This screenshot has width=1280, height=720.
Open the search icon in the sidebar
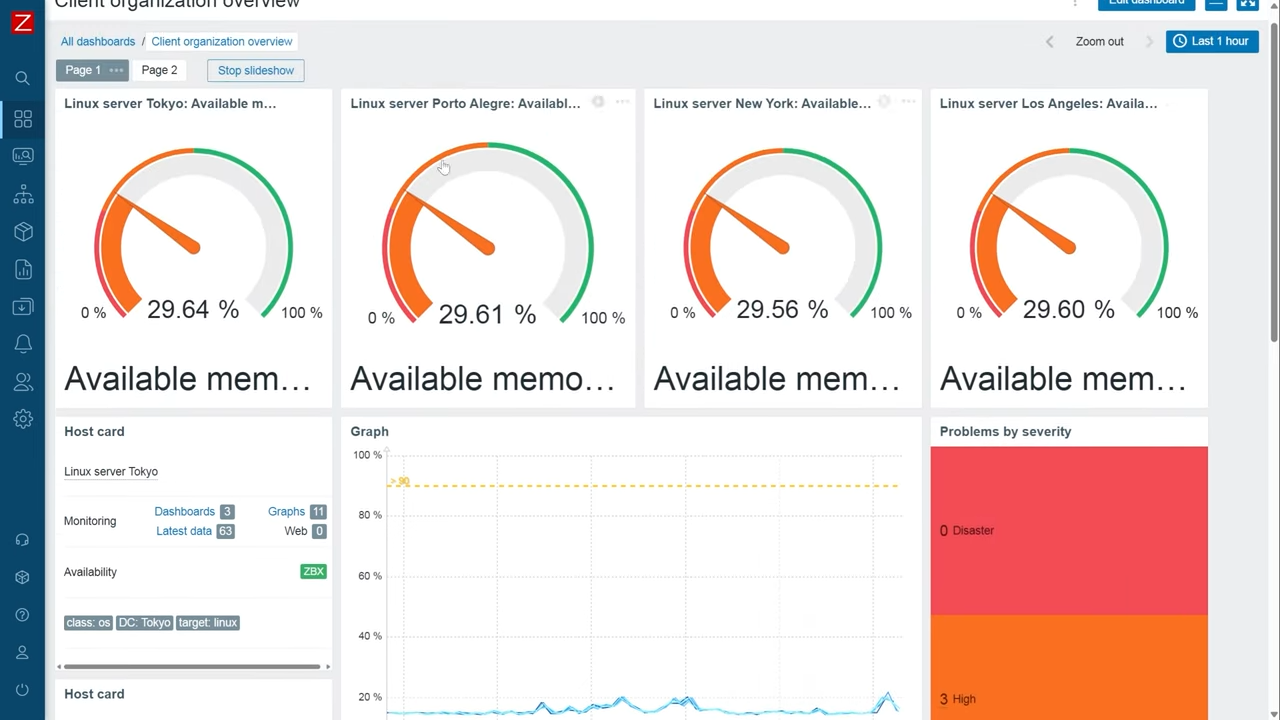point(22,78)
